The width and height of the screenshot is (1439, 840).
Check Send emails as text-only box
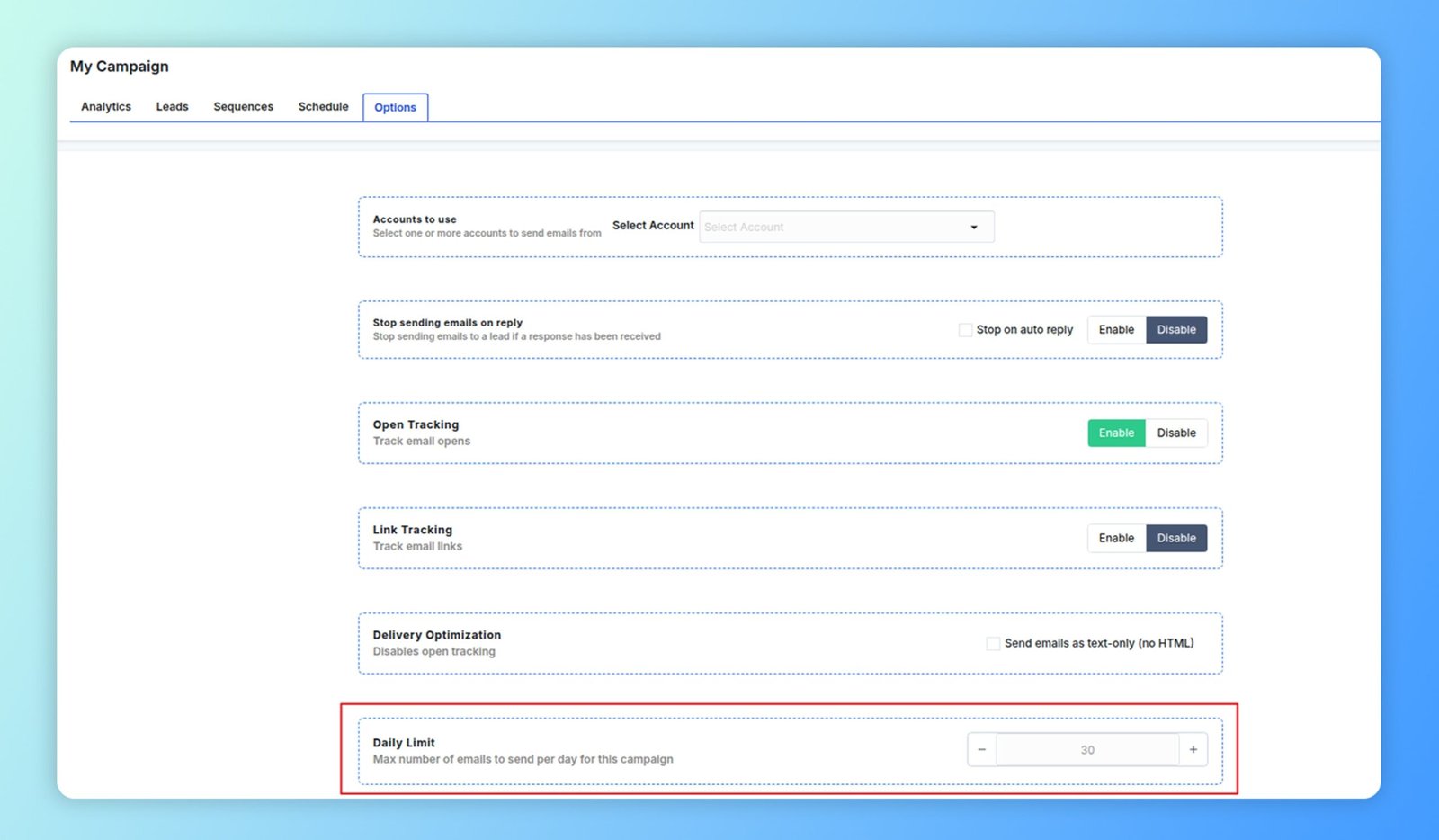coord(993,643)
